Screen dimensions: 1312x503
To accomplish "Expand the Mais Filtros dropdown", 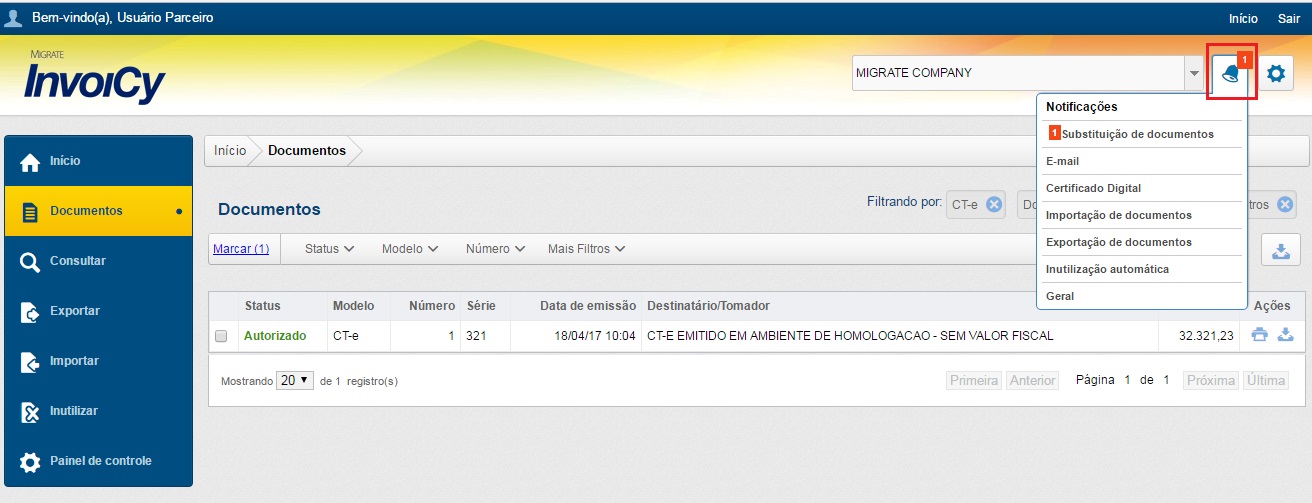I will (x=586, y=249).
